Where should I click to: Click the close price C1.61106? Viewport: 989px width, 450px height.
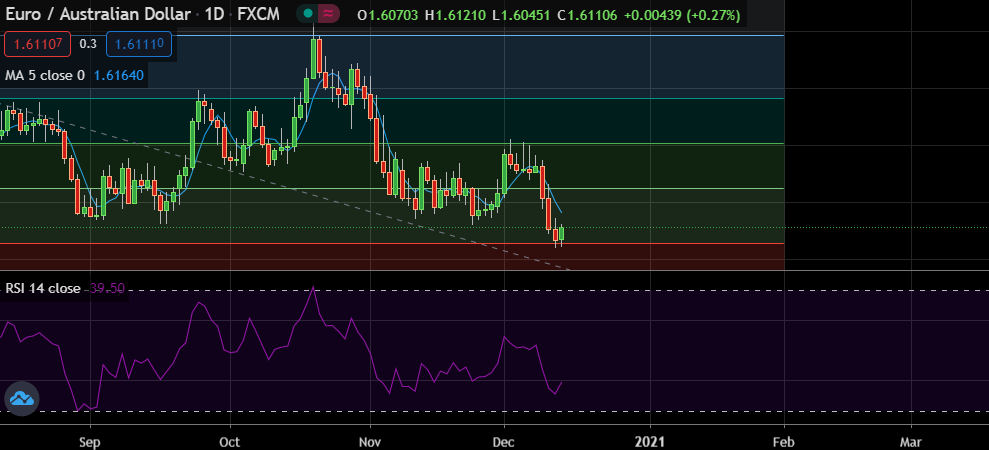point(587,15)
